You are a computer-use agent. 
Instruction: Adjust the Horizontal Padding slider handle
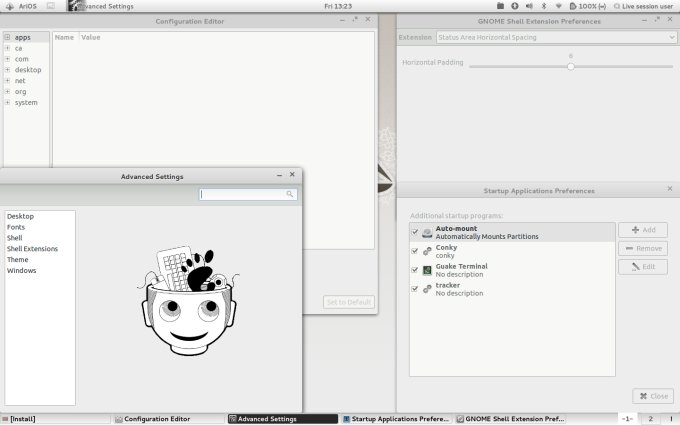click(571, 66)
